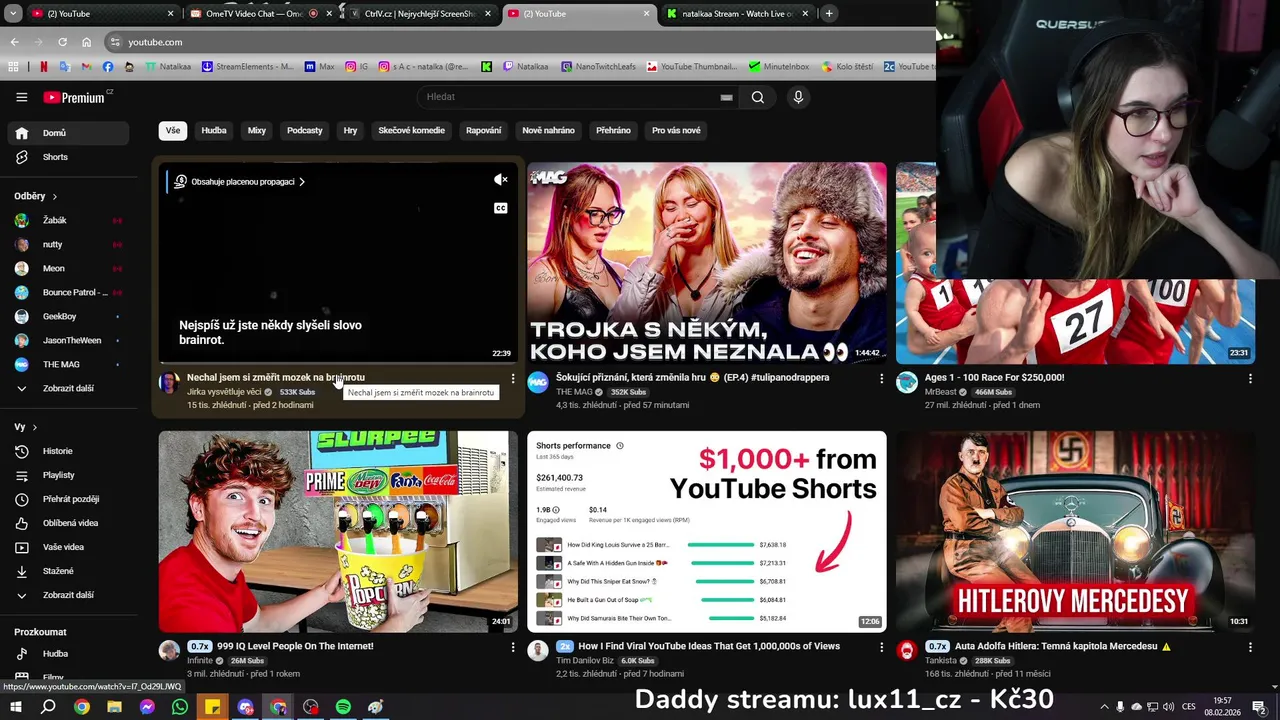This screenshot has width=1280, height=720.
Task: Select the Přehráno filter chip
Action: point(613,130)
